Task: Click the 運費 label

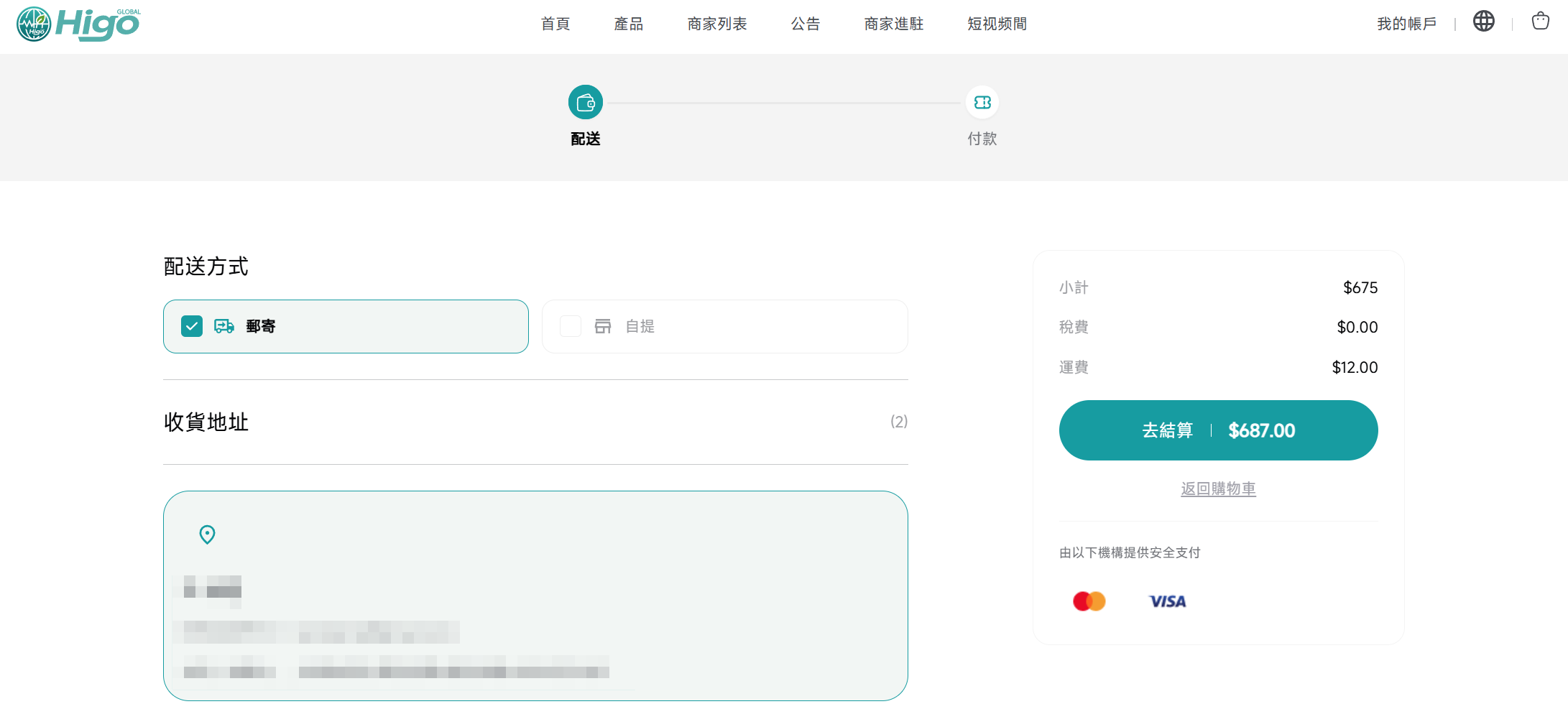Action: (x=1074, y=367)
